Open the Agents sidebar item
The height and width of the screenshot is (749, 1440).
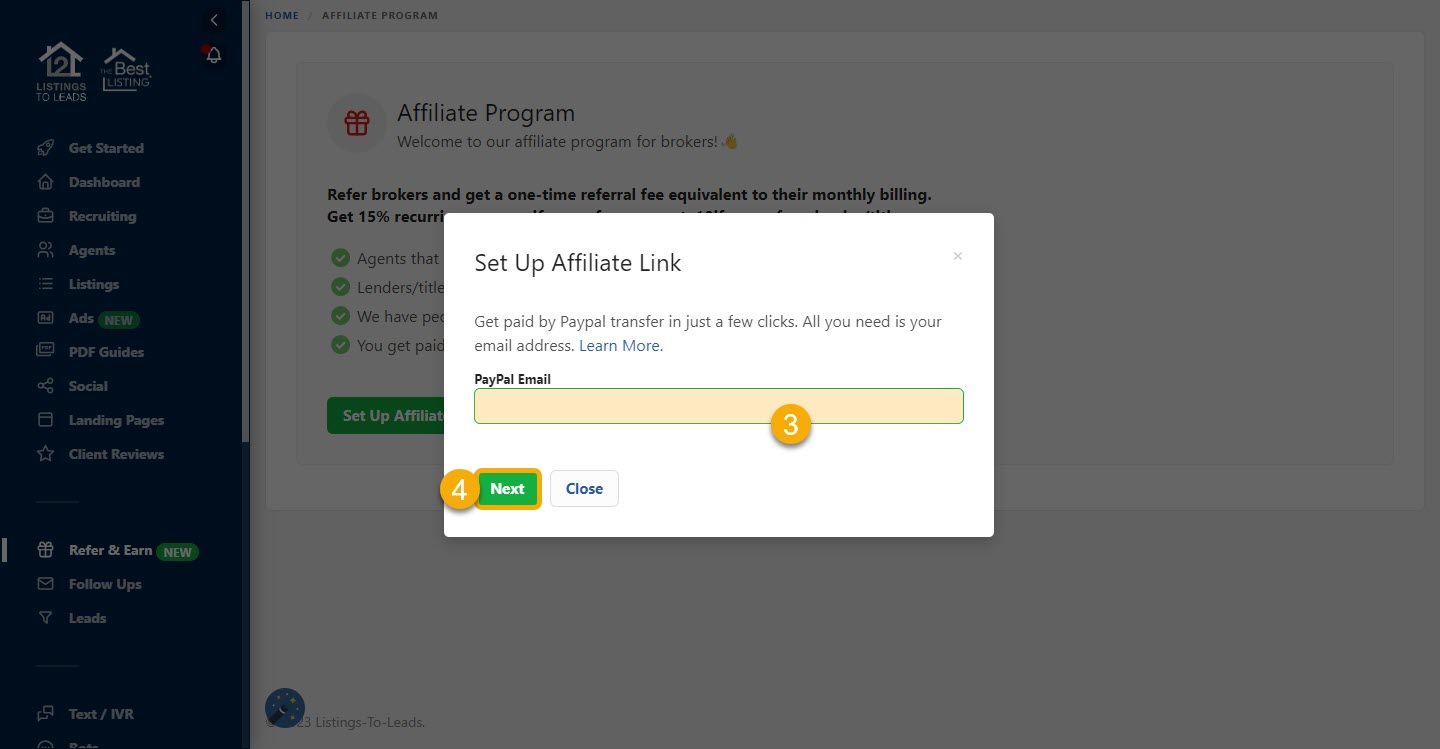[x=92, y=250]
